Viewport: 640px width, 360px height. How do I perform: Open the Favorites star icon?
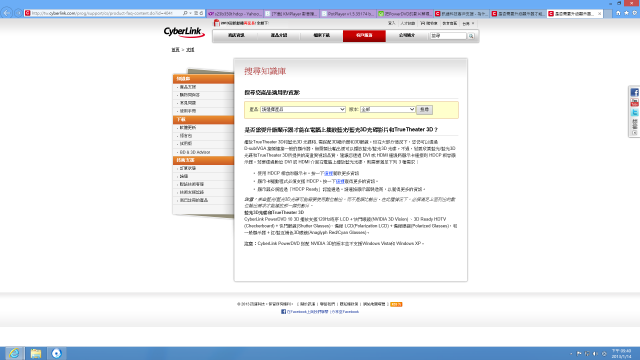[x=626, y=13]
